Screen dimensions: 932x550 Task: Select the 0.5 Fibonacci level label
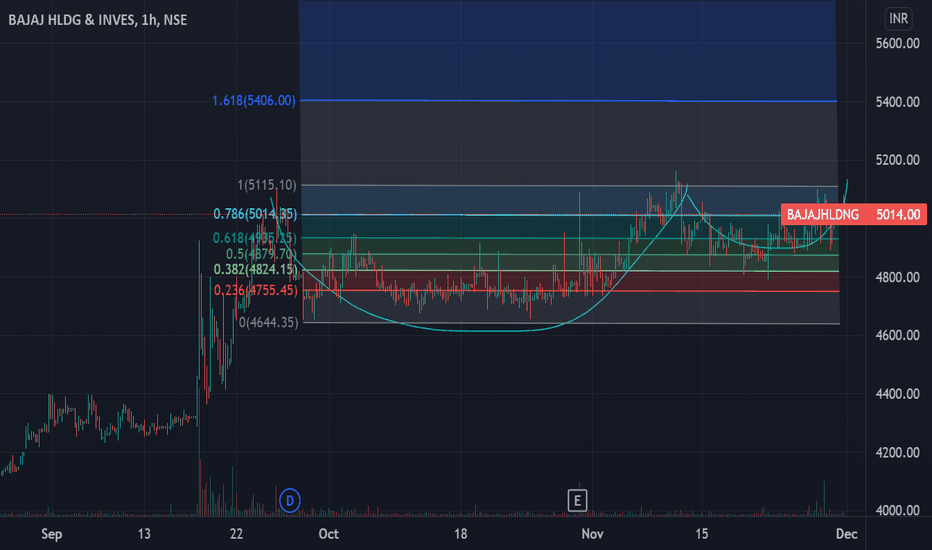261,254
